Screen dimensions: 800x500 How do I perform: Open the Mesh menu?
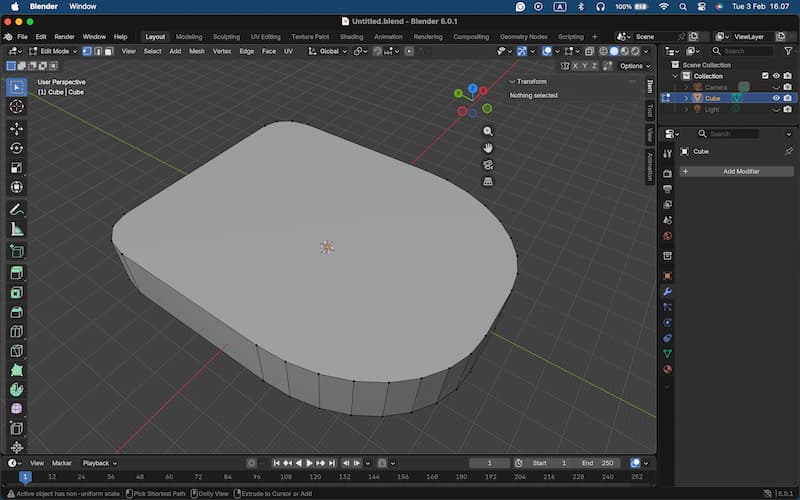(x=197, y=51)
